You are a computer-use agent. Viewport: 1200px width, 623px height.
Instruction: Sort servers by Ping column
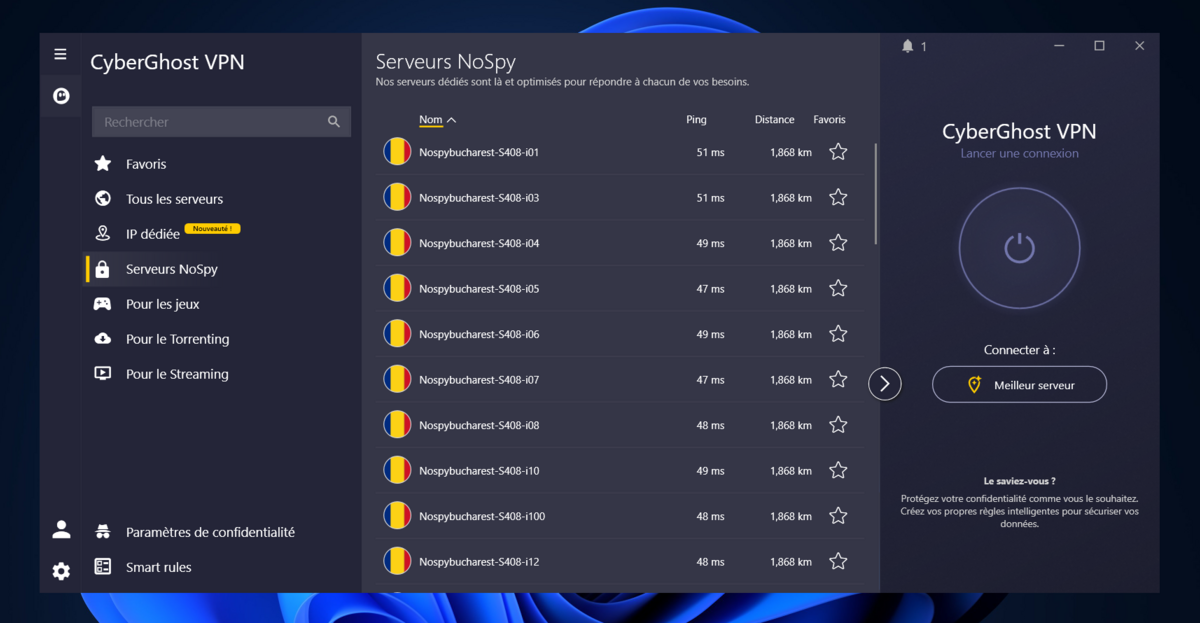pyautogui.click(x=696, y=120)
